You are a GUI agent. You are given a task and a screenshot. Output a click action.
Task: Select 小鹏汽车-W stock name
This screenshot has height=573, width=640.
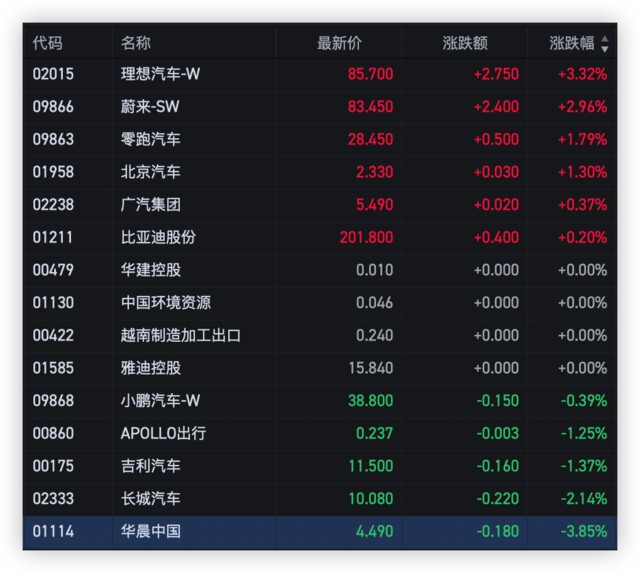[x=160, y=400]
